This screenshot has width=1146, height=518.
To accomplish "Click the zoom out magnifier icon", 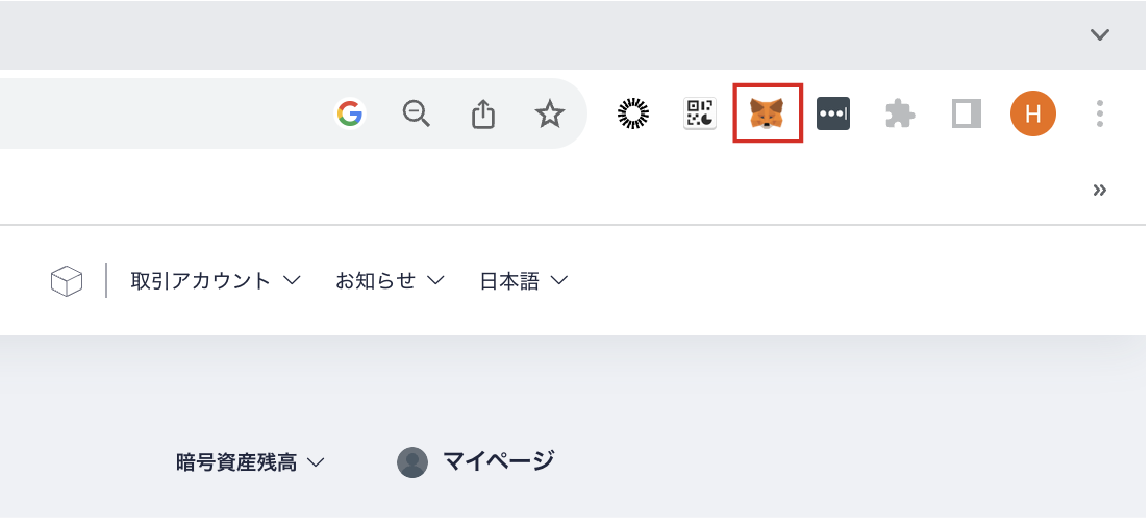I will 416,114.
